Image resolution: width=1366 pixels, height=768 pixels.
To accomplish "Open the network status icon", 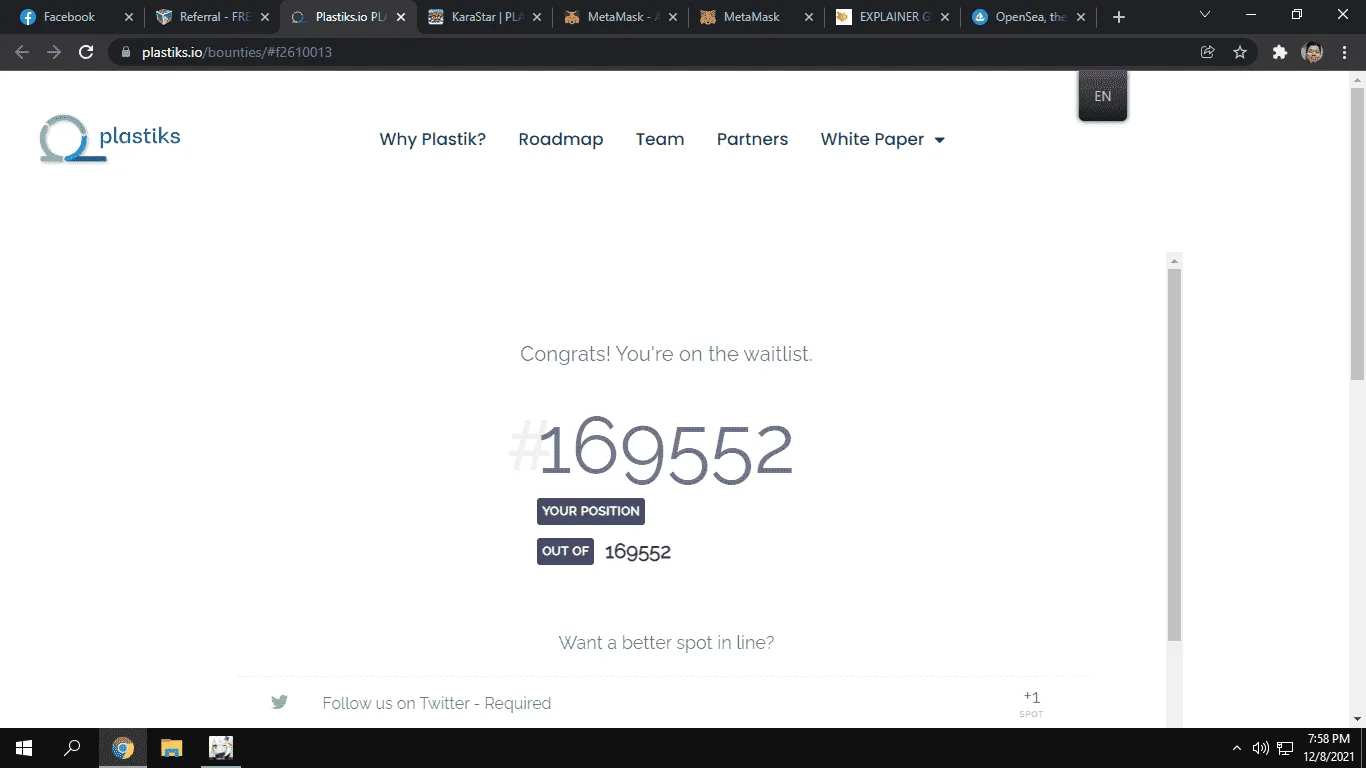I will coord(1285,748).
